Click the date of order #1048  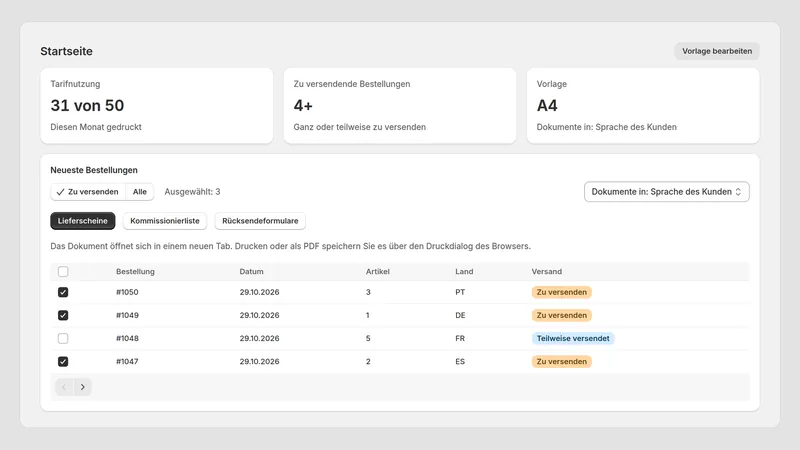click(259, 338)
